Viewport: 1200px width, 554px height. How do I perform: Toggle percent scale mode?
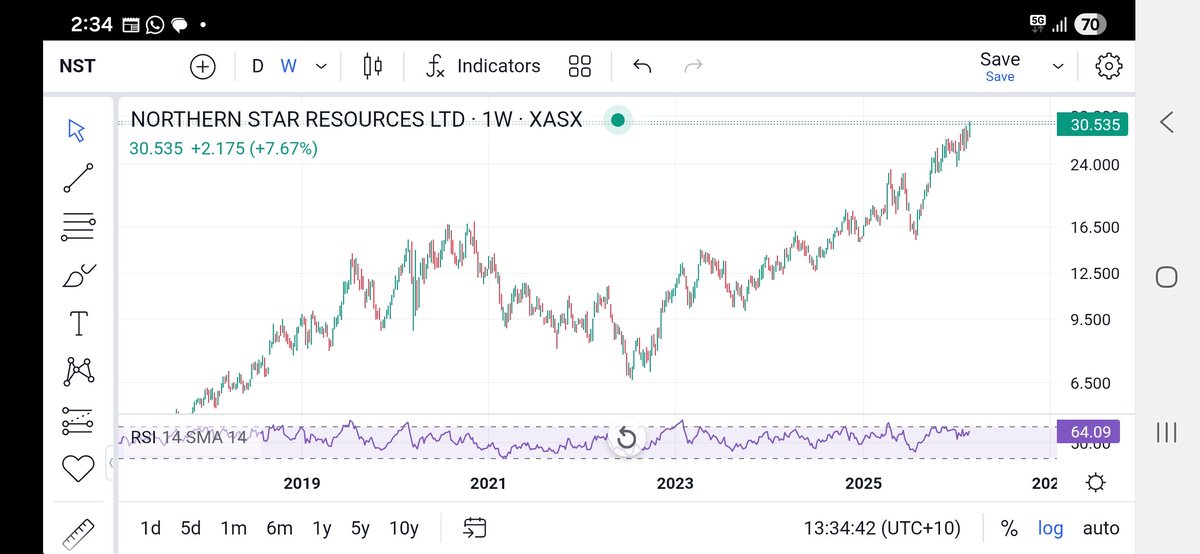click(x=1010, y=528)
